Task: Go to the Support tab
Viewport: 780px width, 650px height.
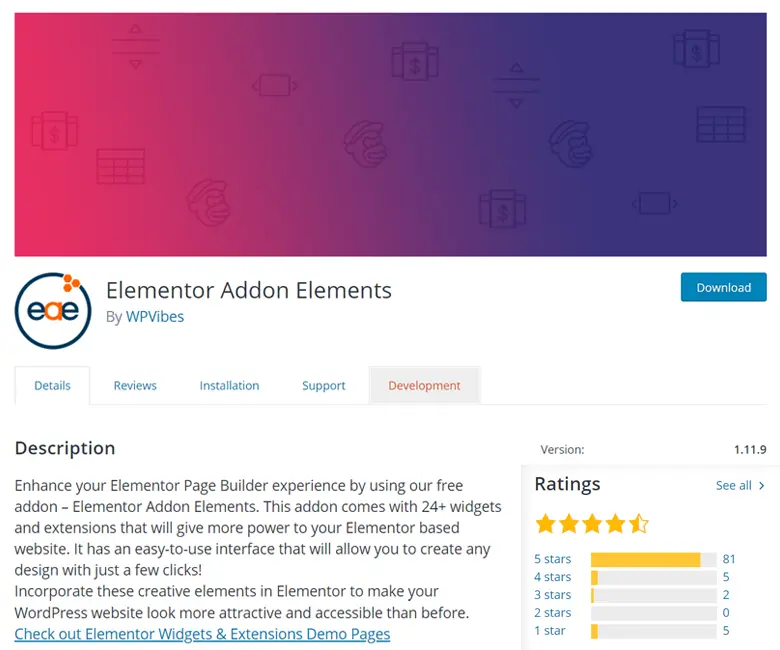Action: pos(324,386)
